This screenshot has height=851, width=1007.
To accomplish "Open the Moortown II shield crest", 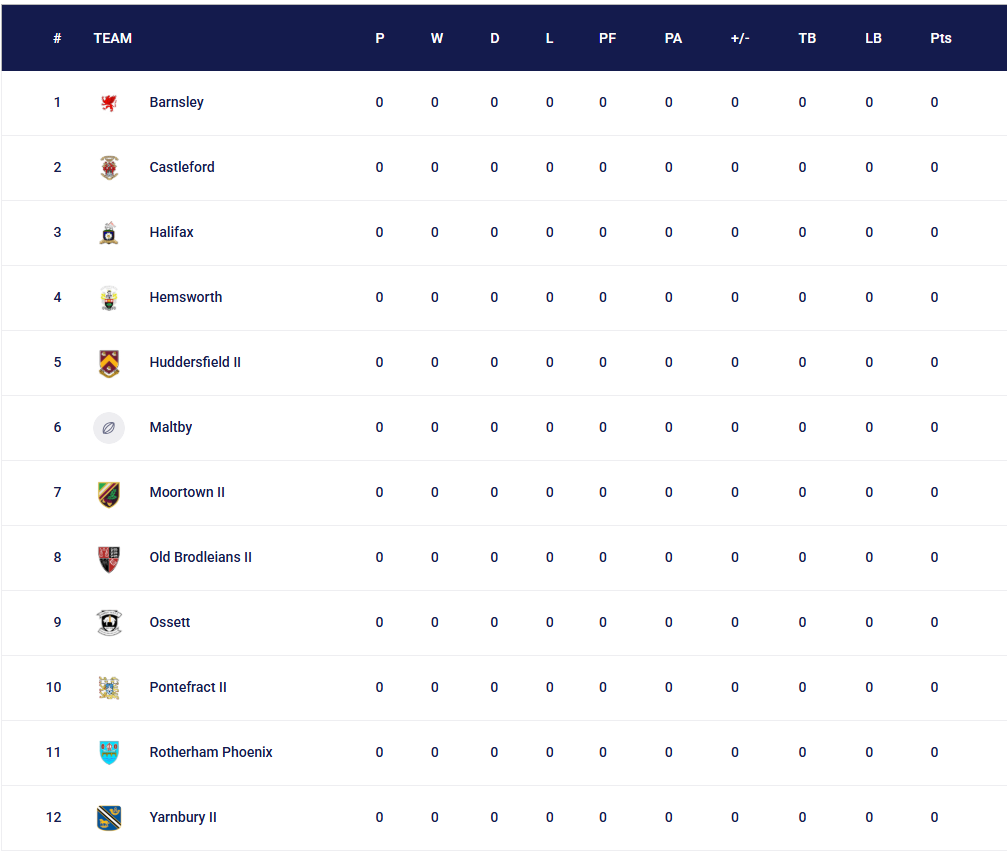I will click(109, 493).
